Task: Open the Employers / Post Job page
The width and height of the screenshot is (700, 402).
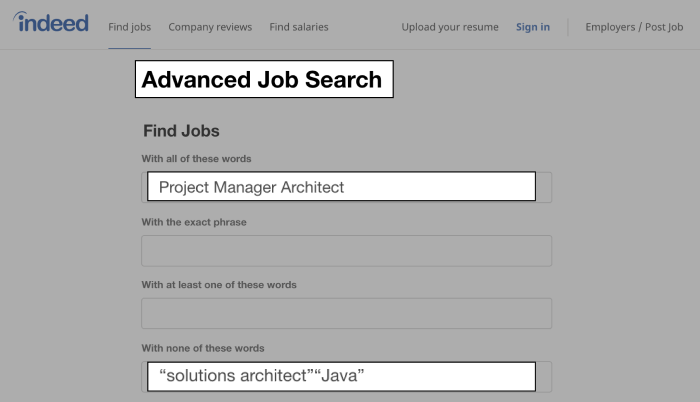Action: [x=634, y=27]
